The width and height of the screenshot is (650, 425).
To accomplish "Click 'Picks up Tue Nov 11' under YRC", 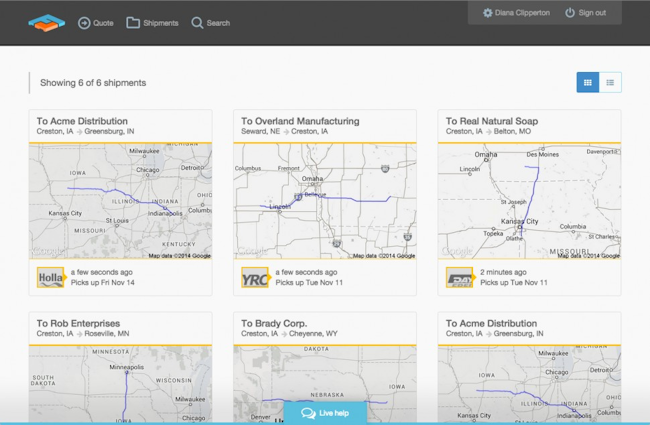I will tap(309, 282).
